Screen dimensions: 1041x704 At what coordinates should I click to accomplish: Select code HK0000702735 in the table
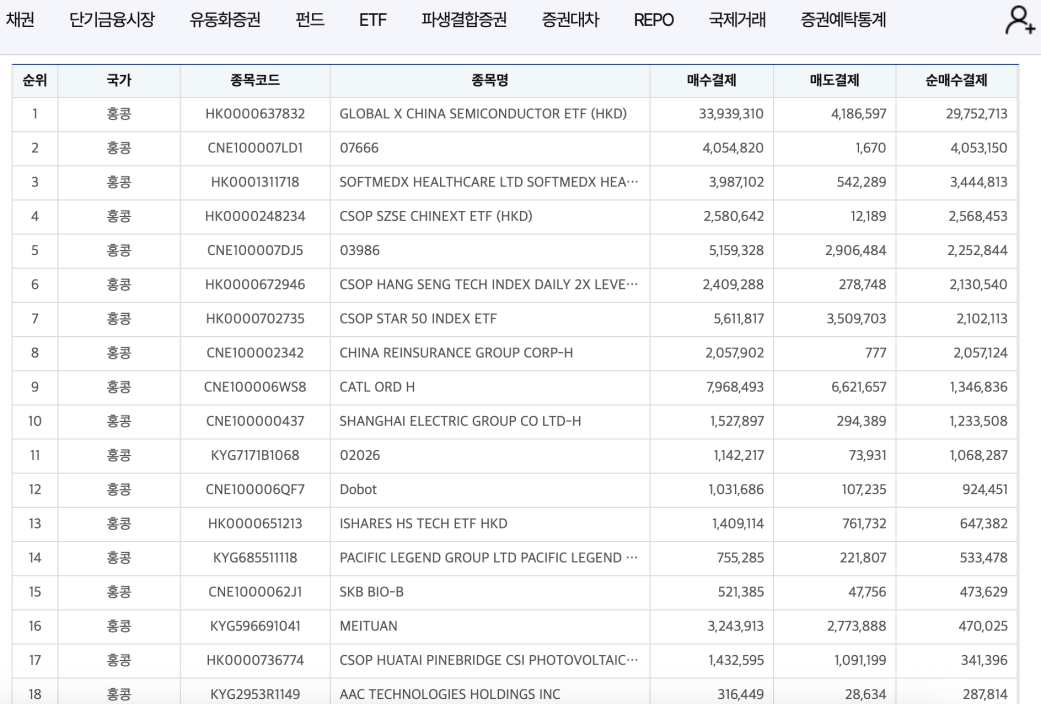[x=255, y=319]
